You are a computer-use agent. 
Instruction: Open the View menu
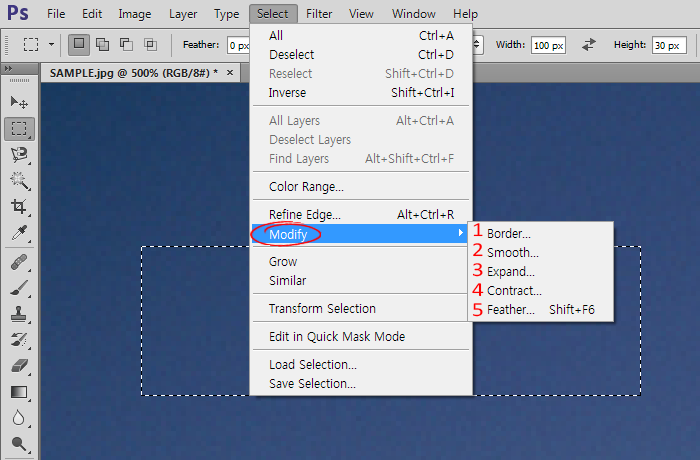point(361,14)
